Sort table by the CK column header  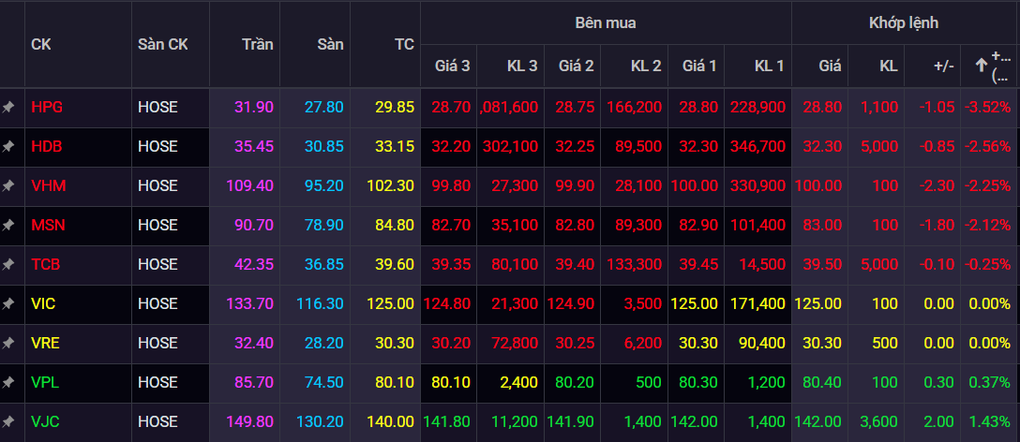pyautogui.click(x=41, y=44)
